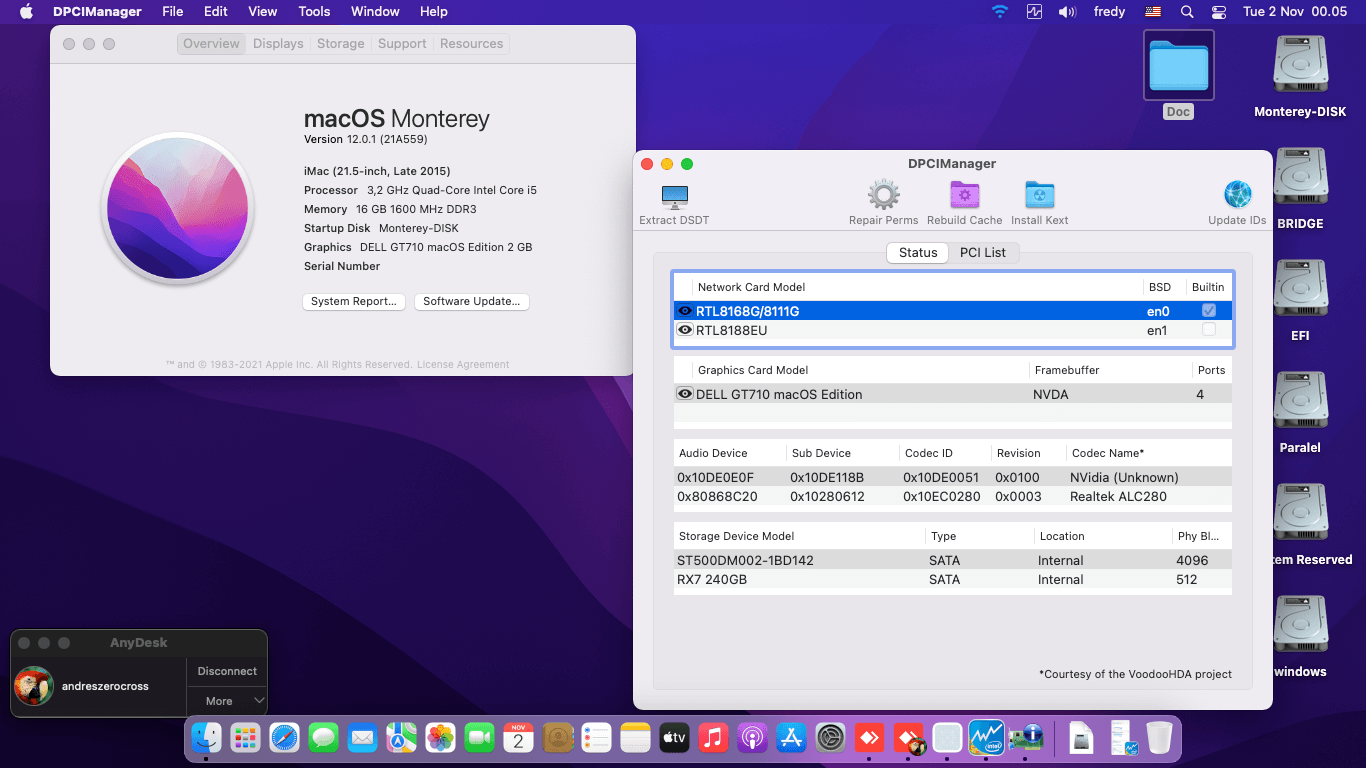
Task: Expand the AnyDesk More dropdown
Action: click(x=227, y=701)
